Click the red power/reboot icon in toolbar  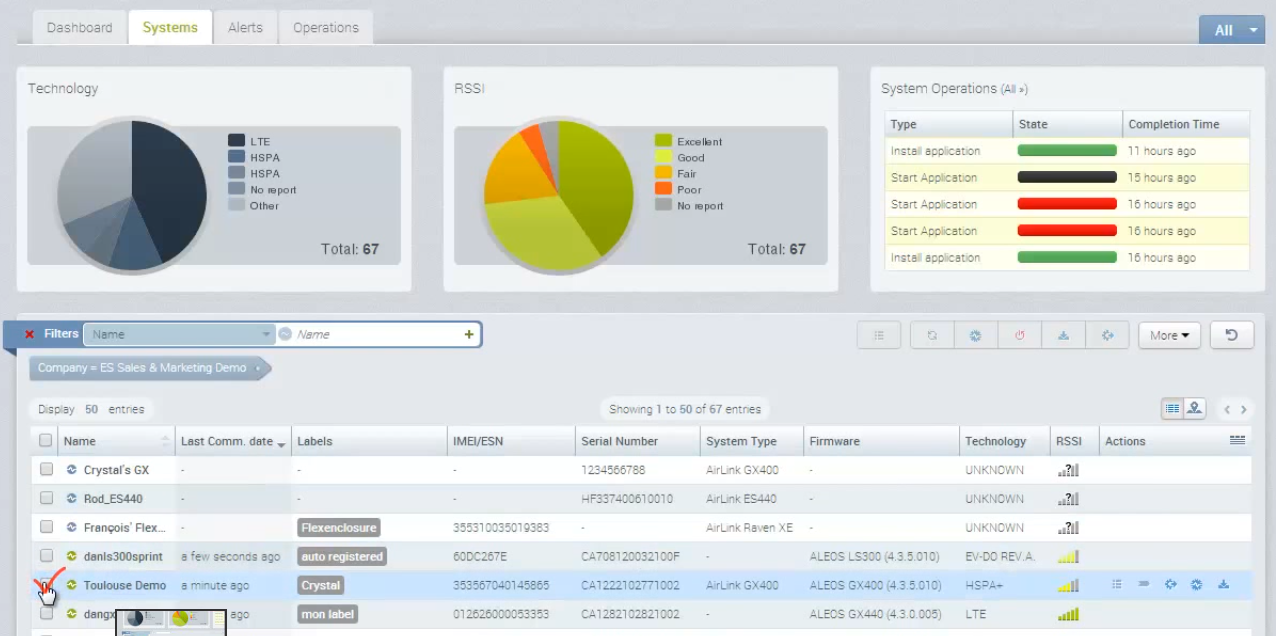pyautogui.click(x=1020, y=336)
